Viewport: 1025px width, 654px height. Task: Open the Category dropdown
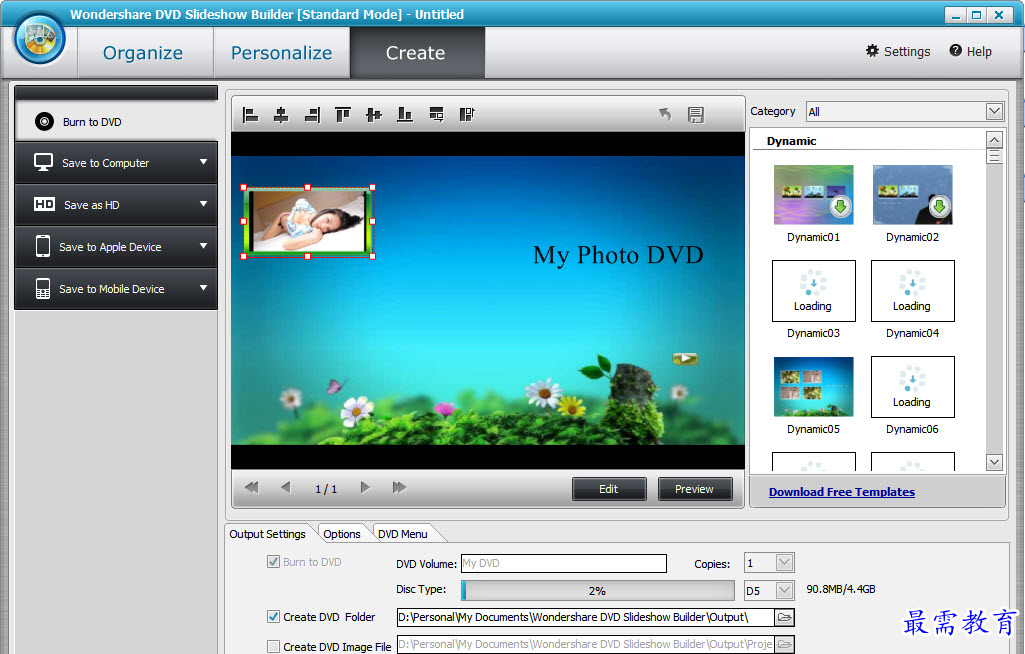(994, 112)
